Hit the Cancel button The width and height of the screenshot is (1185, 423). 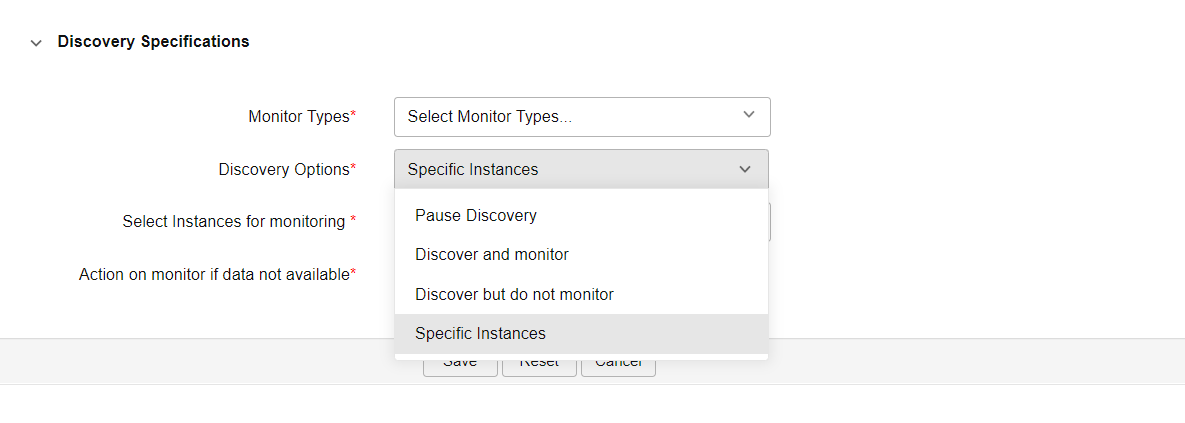pos(618,367)
